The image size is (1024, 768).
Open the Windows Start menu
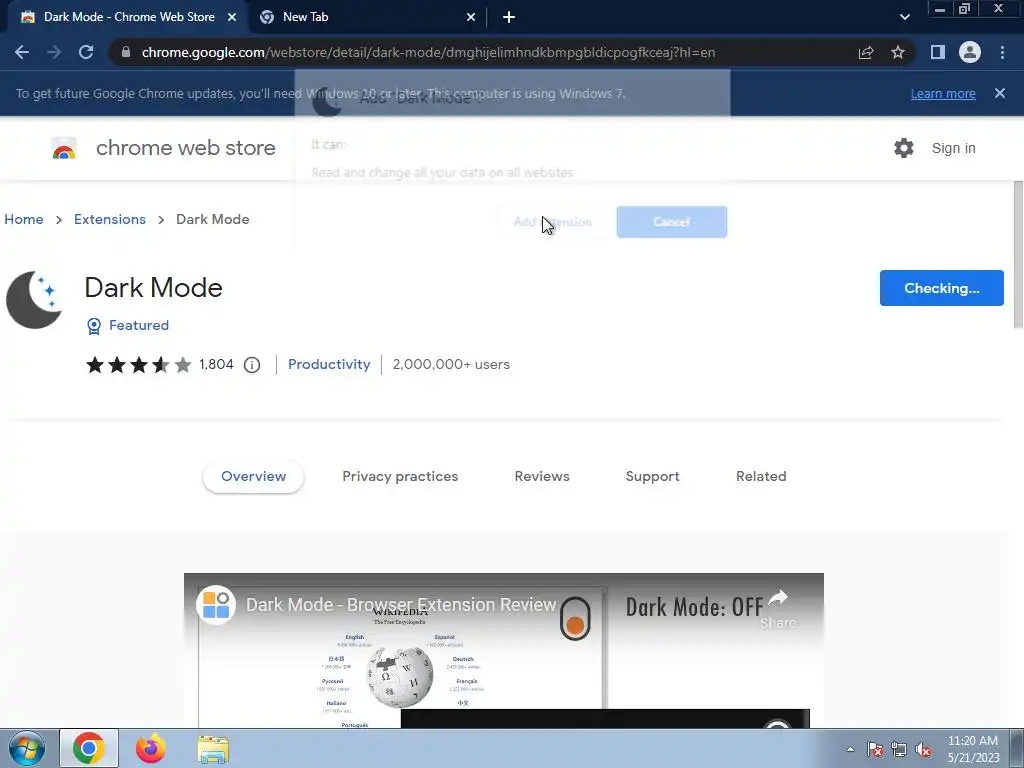26,748
